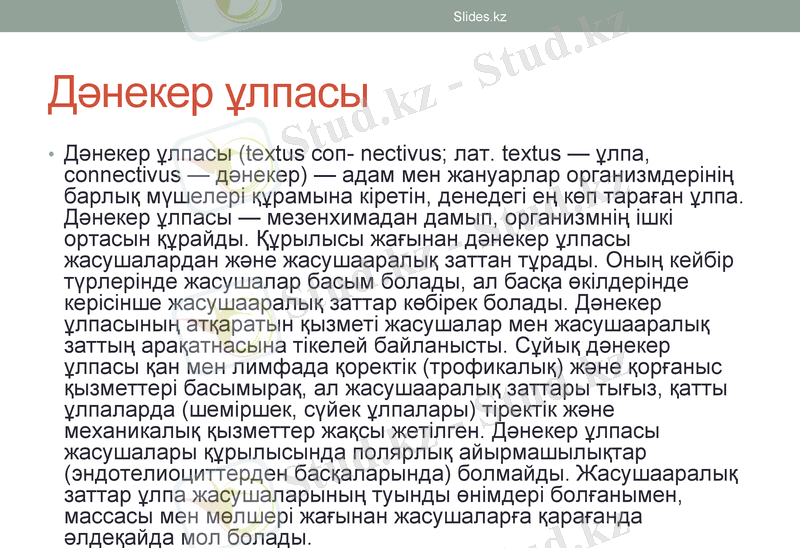Click the line starting "заттың арақатнасына тікелей"
Screen dimensions: 800x548
tap(367, 346)
